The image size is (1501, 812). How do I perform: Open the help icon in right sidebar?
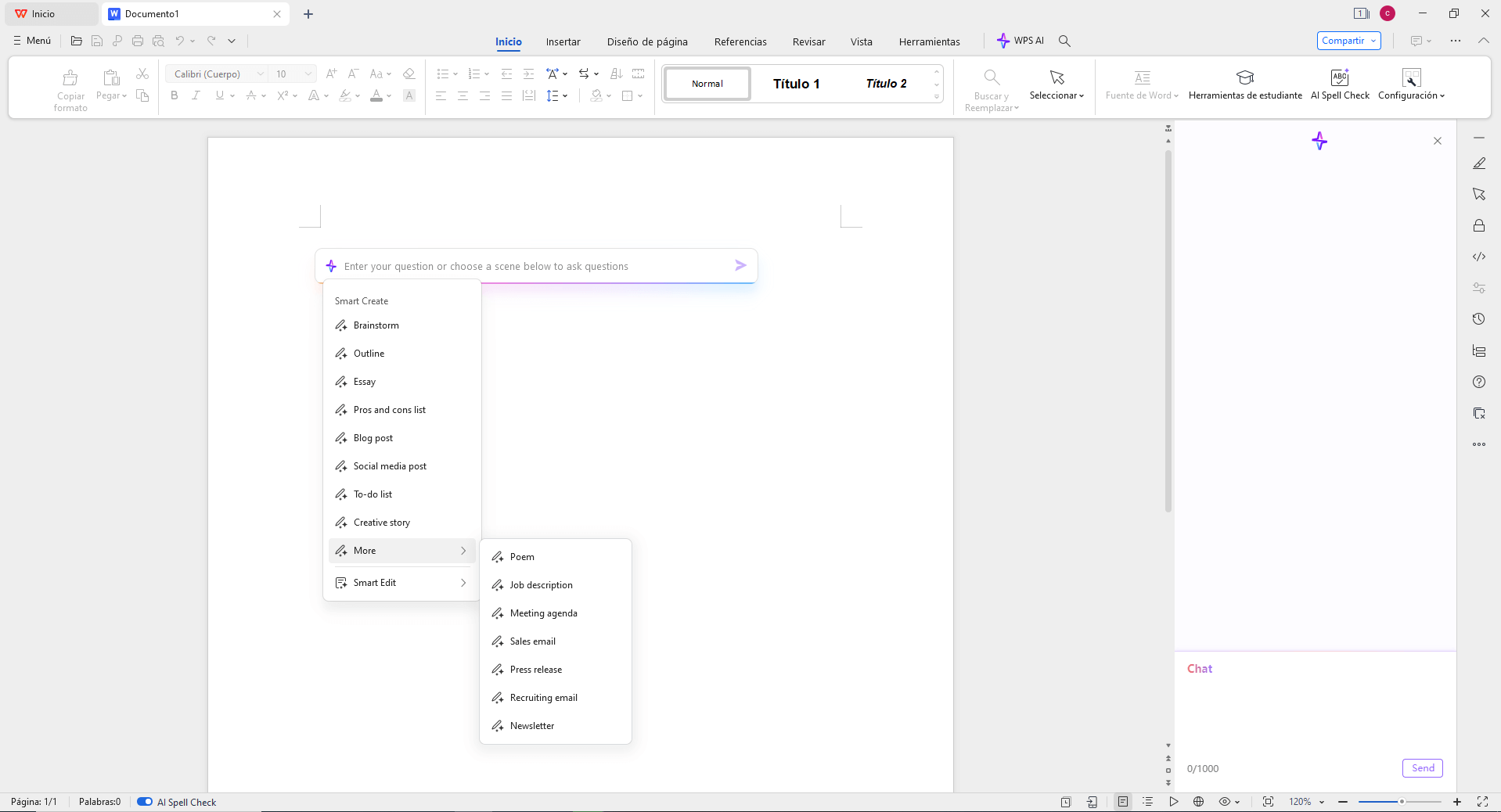tap(1478, 382)
